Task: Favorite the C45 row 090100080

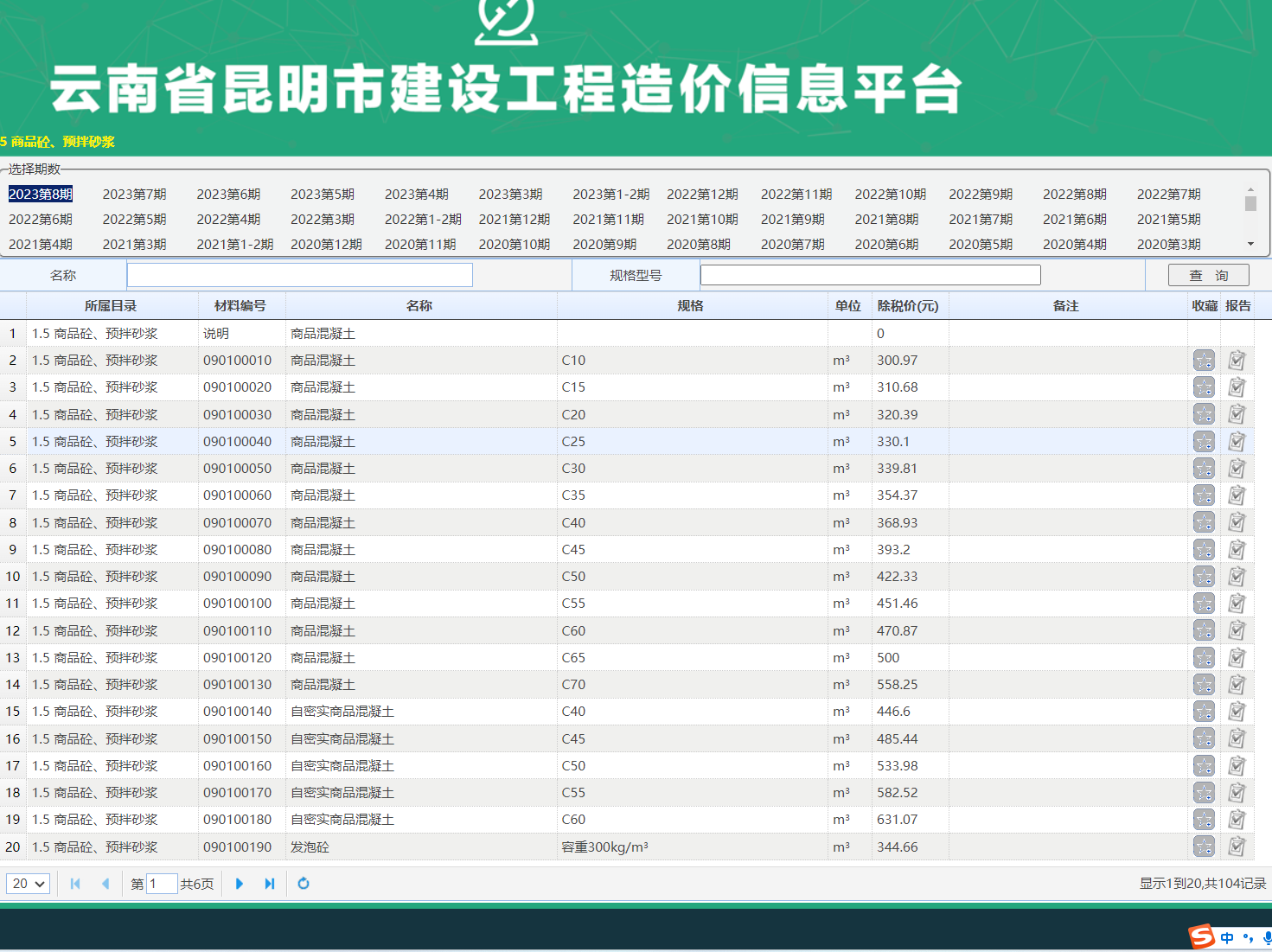Action: [x=1204, y=550]
